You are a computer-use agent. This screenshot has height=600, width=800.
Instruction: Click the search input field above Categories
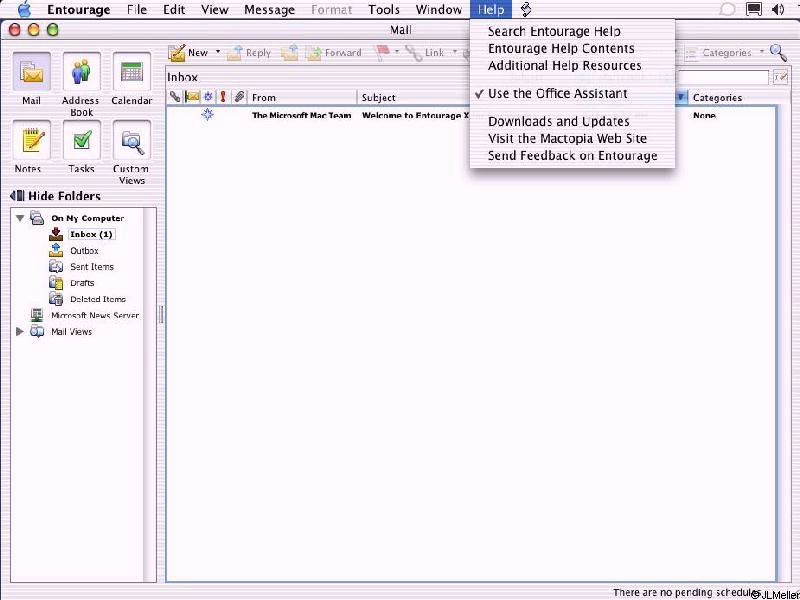722,78
